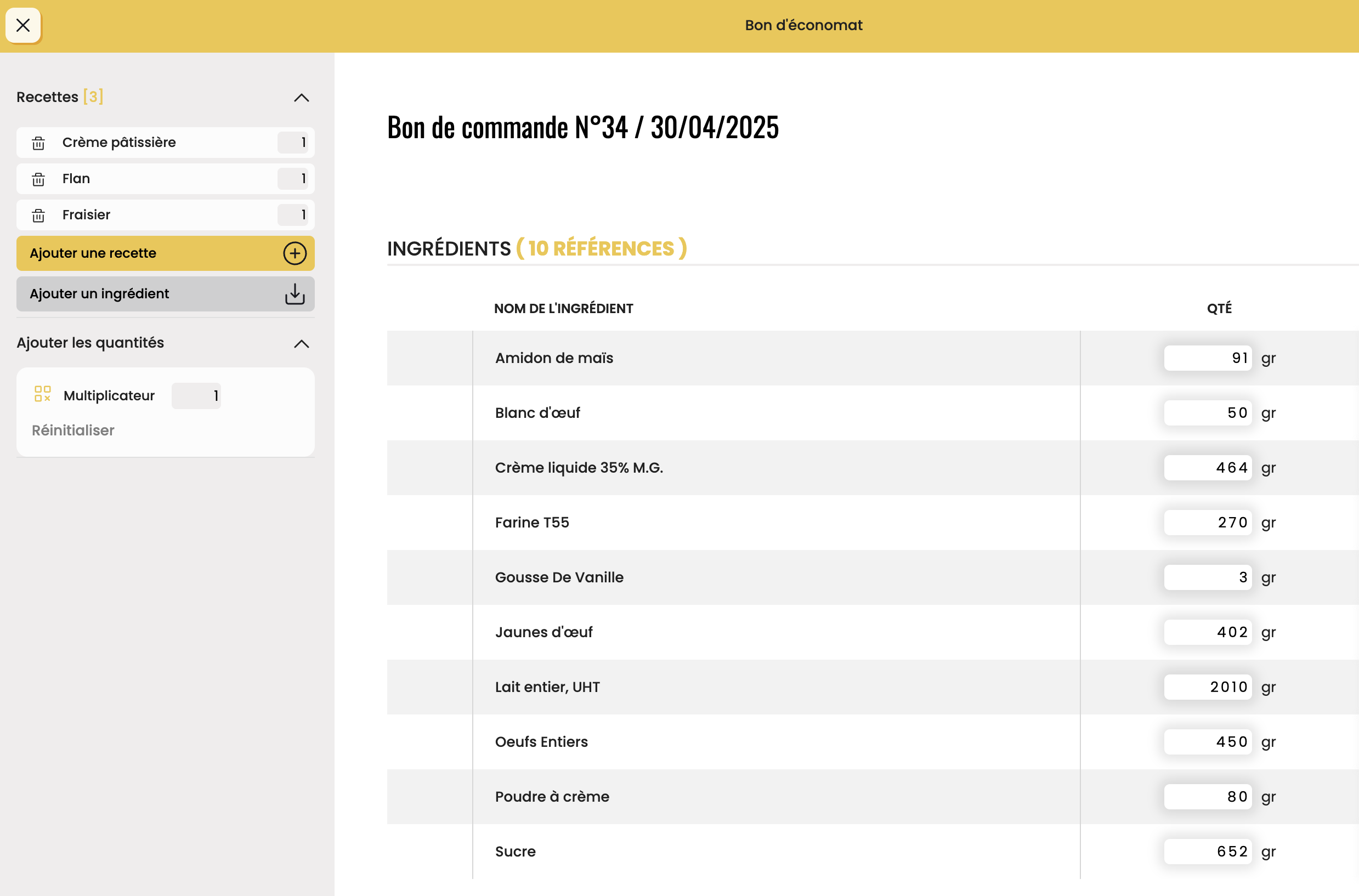Click the Réinitialiser link
The height and width of the screenshot is (896, 1359).
point(73,430)
